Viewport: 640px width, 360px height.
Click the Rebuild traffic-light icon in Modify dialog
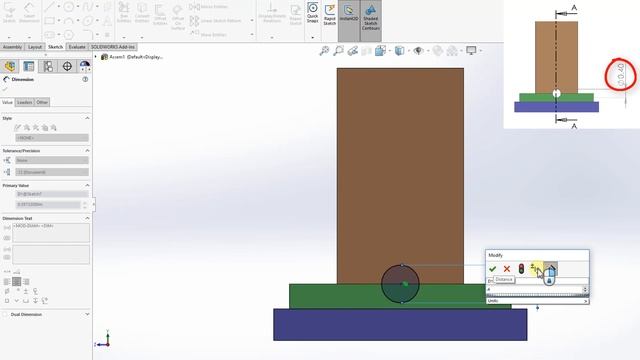(x=521, y=269)
